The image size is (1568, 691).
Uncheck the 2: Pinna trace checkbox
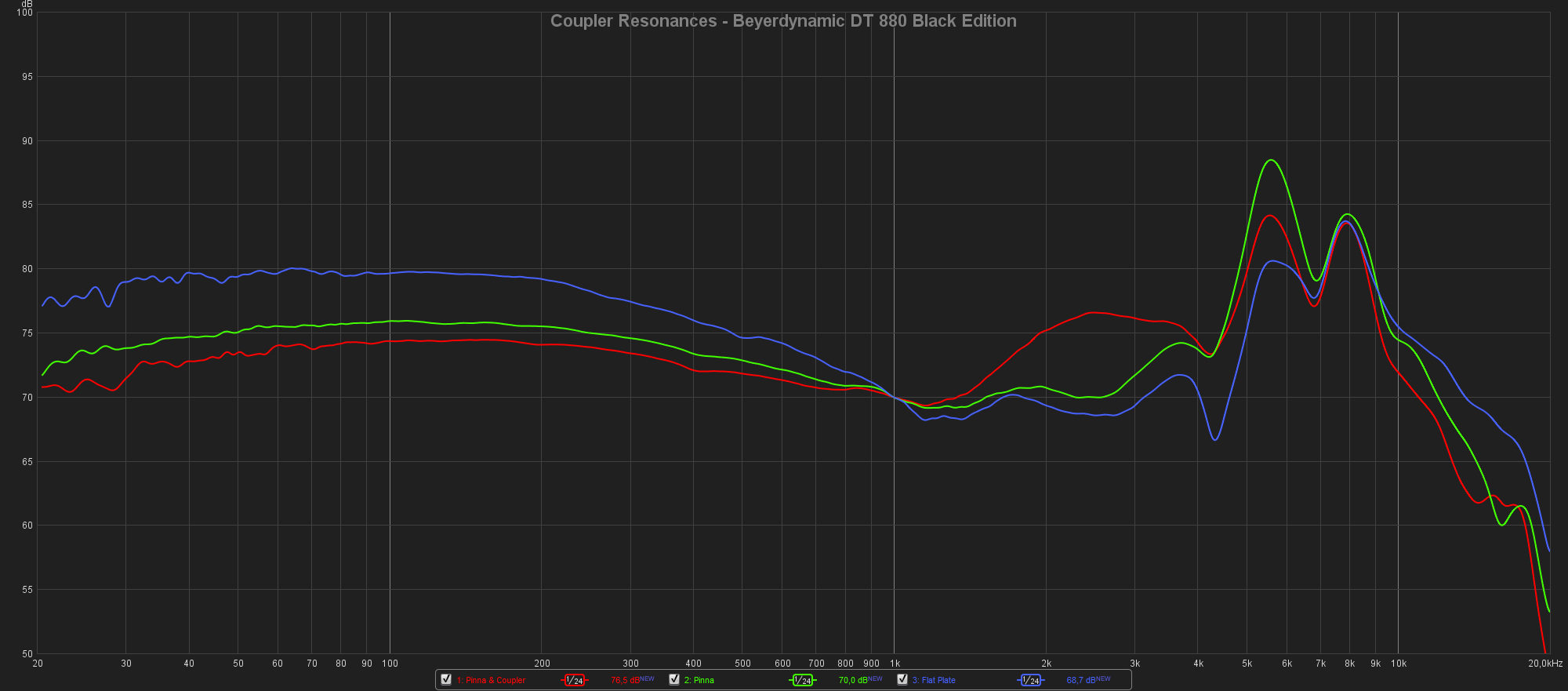674,679
